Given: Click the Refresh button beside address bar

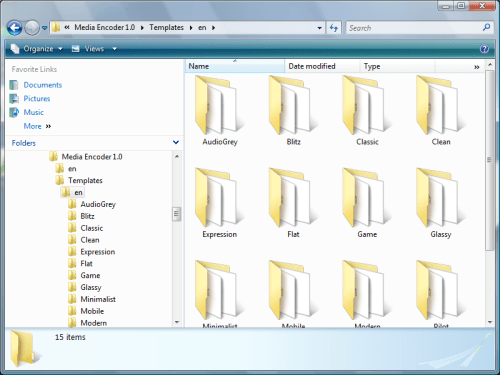Looking at the screenshot, I should pos(334,28).
